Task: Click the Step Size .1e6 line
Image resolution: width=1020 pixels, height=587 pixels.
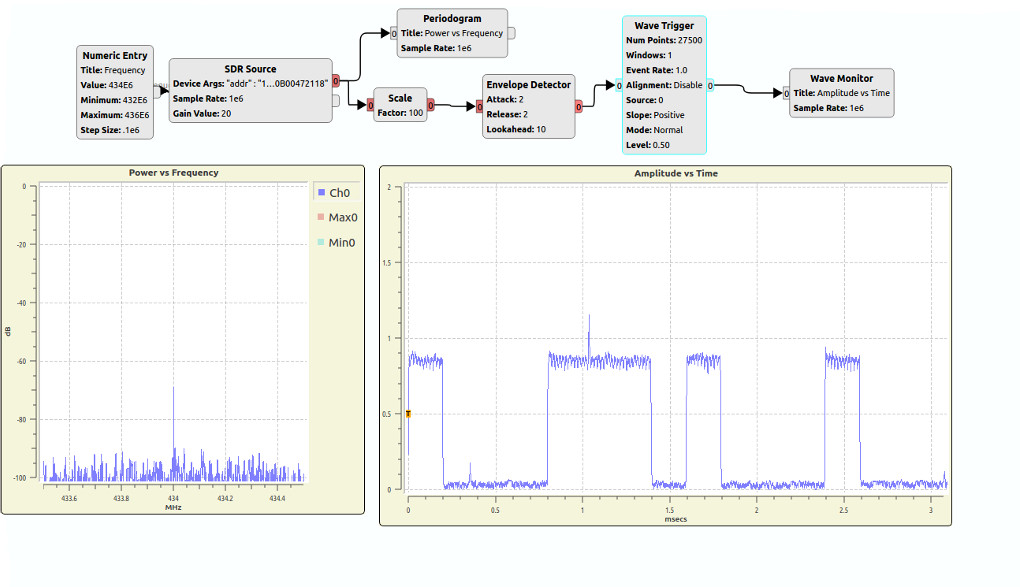Action: (x=110, y=130)
